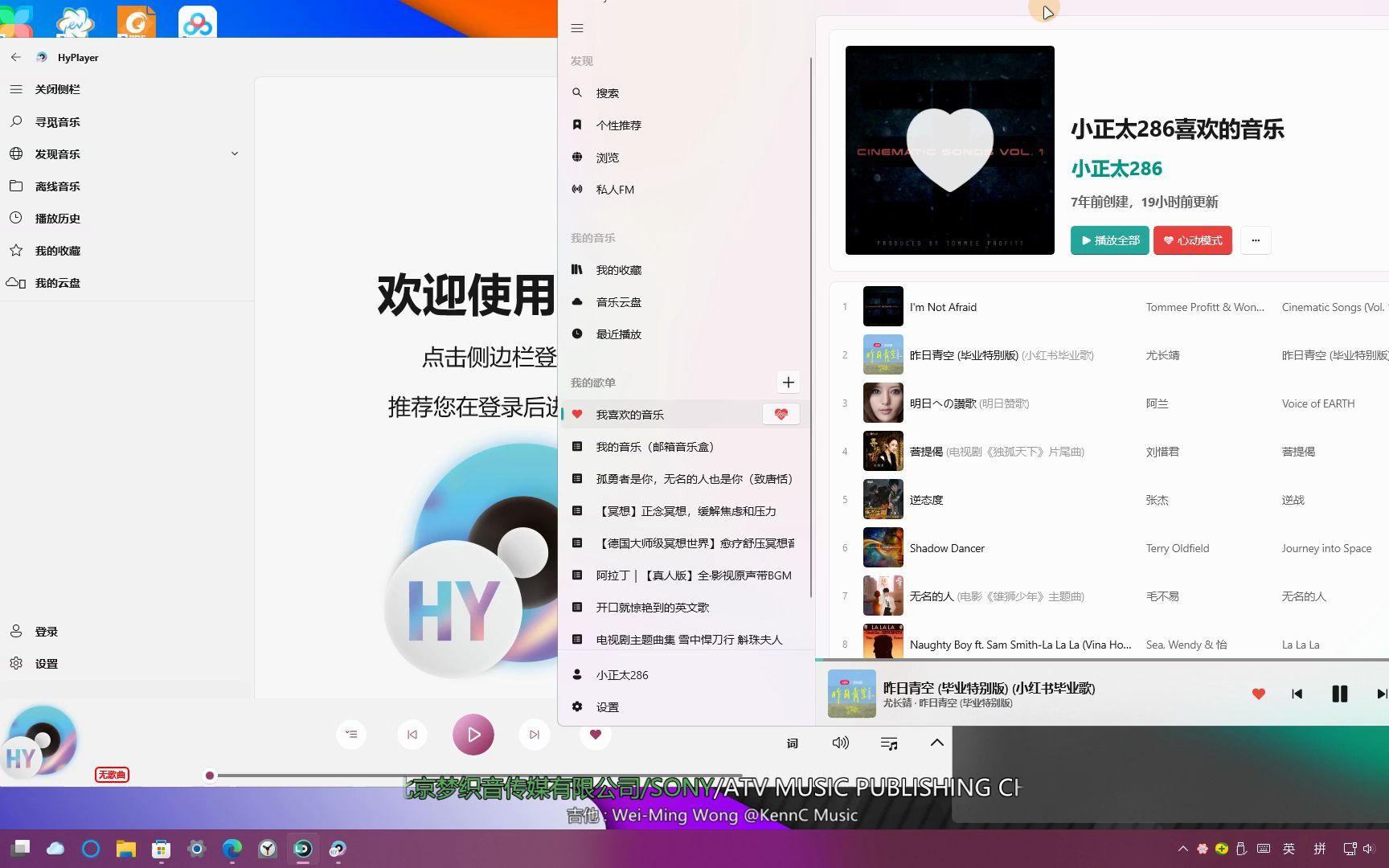
Task: Click the 搜索 search icon
Action: tap(577, 92)
